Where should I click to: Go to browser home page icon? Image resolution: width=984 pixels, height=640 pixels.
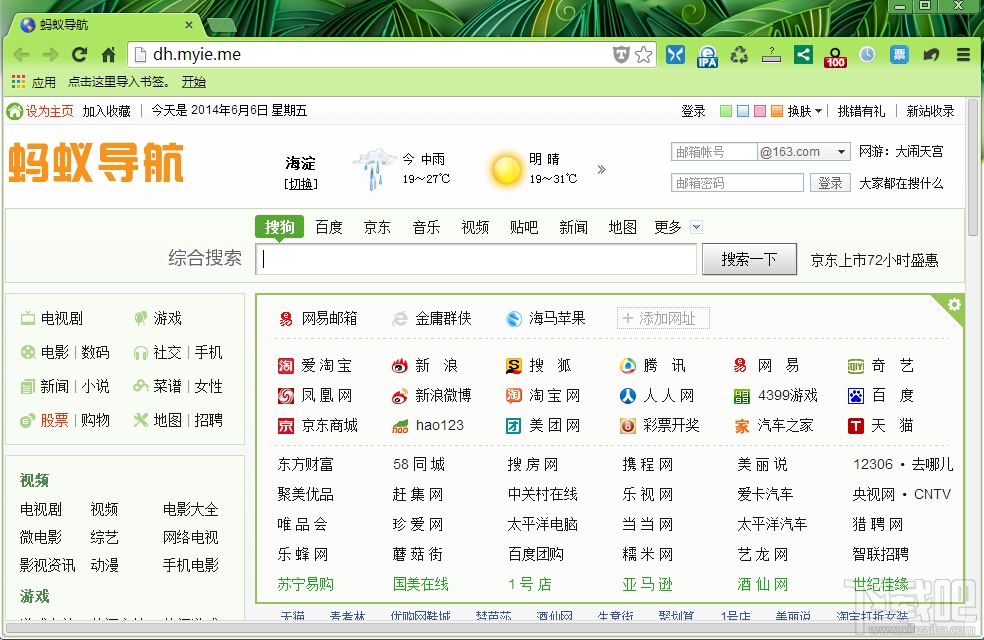pos(109,55)
